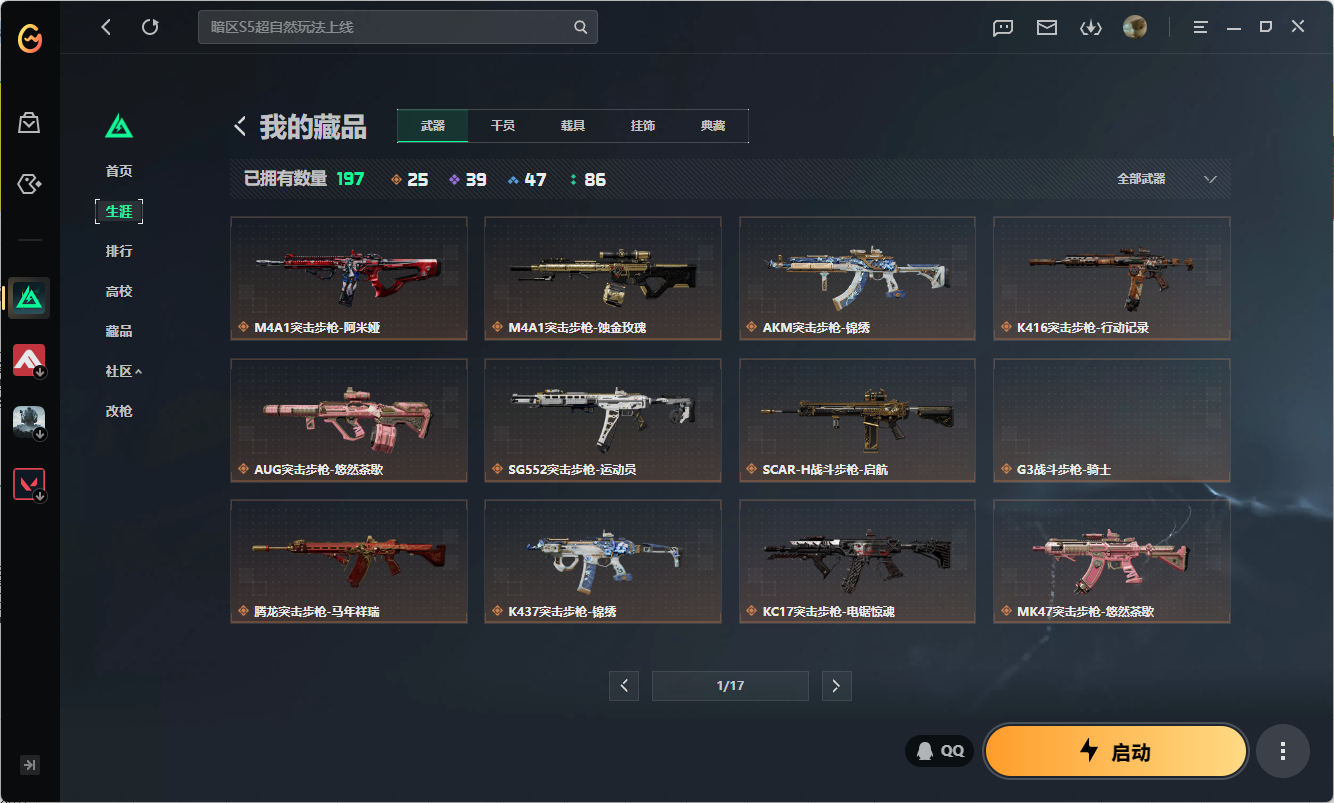Click the user avatar icon
Image resolution: width=1334 pixels, height=803 pixels.
pos(1134,27)
